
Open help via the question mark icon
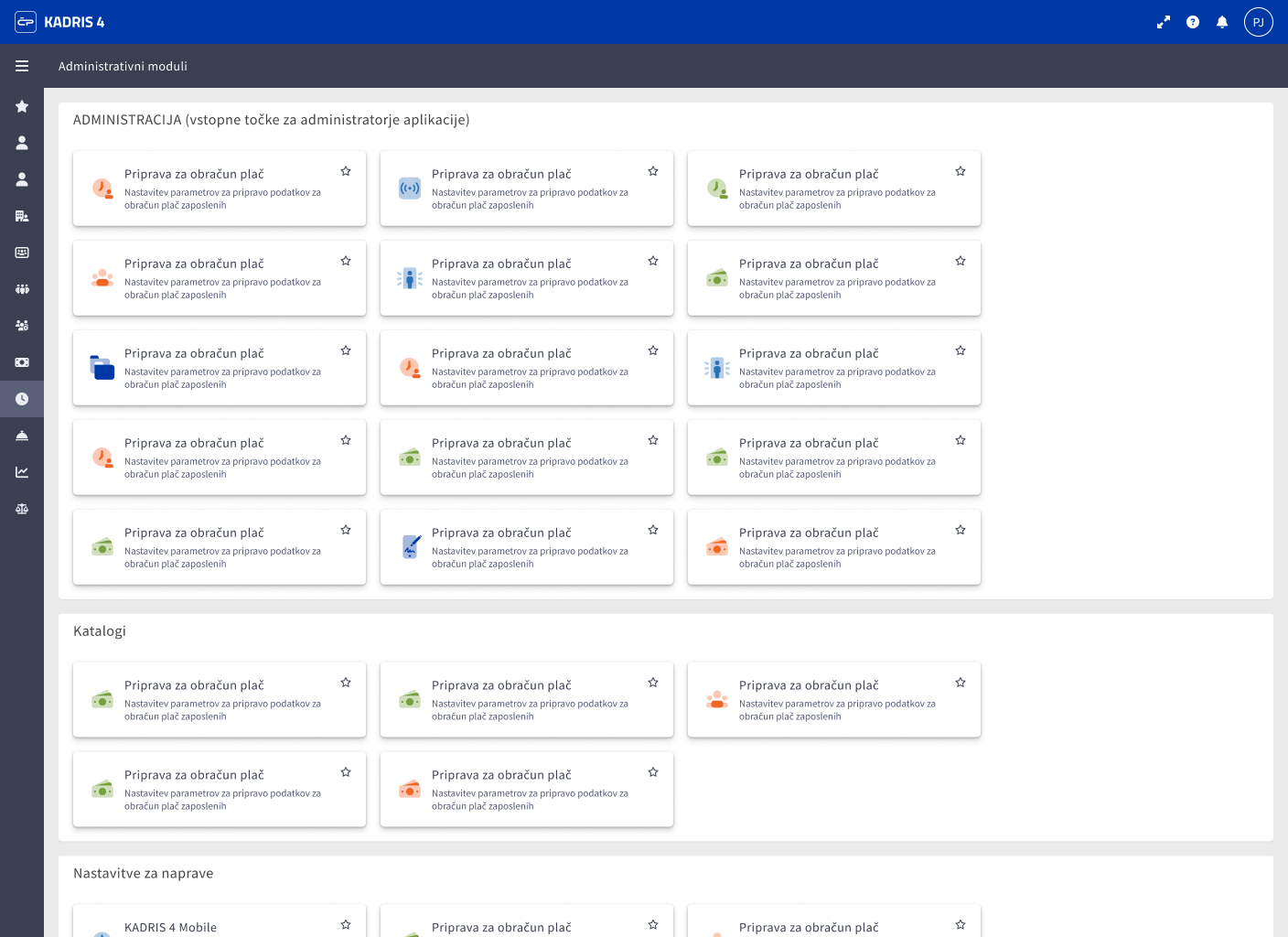coord(1193,22)
